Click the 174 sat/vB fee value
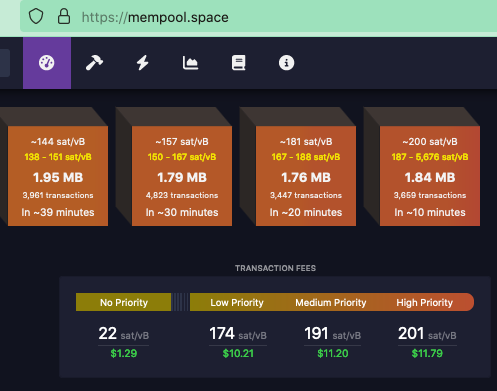The height and width of the screenshot is (391, 497). [x=238, y=333]
